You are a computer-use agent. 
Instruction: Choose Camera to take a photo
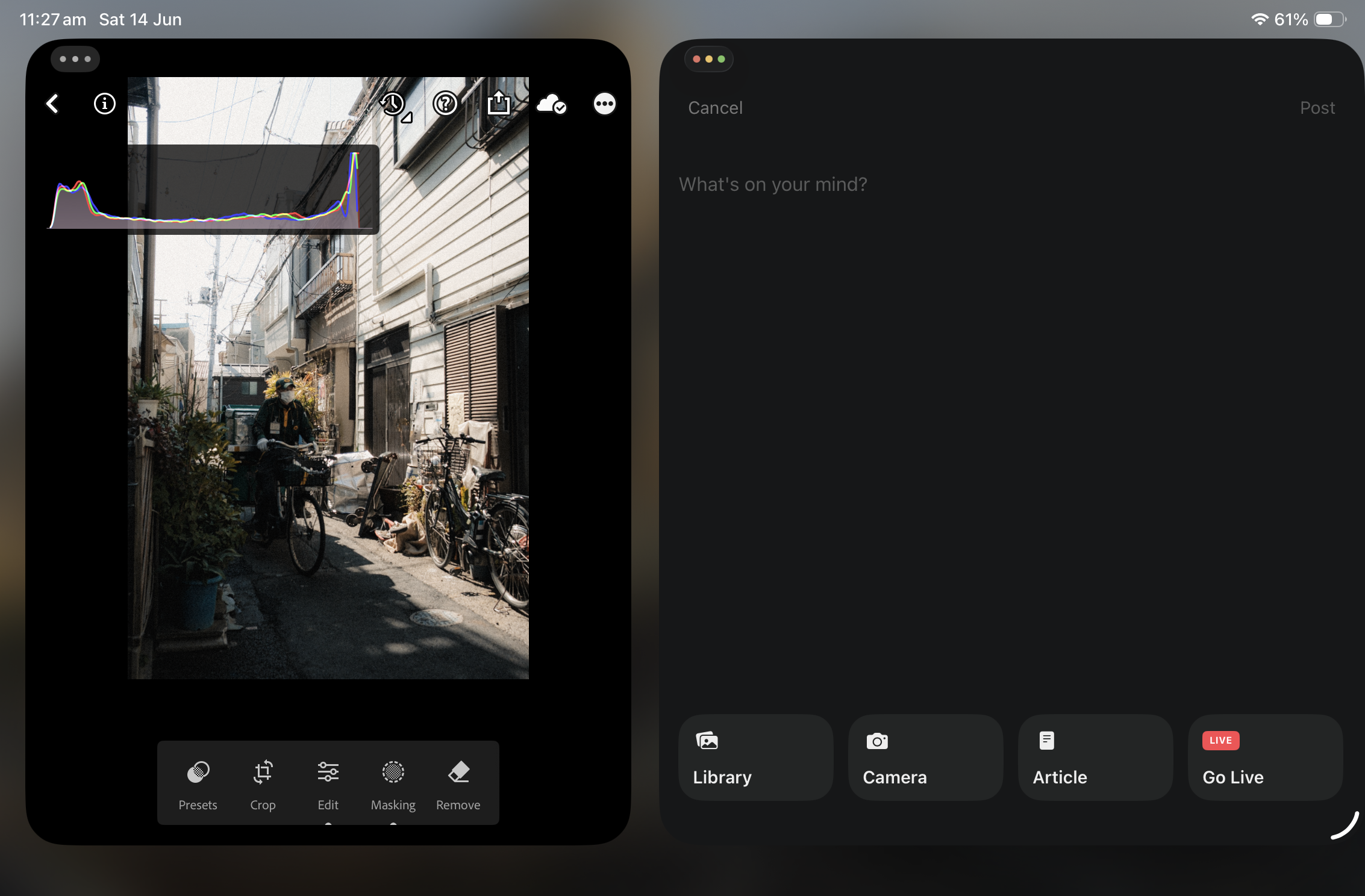[925, 758]
